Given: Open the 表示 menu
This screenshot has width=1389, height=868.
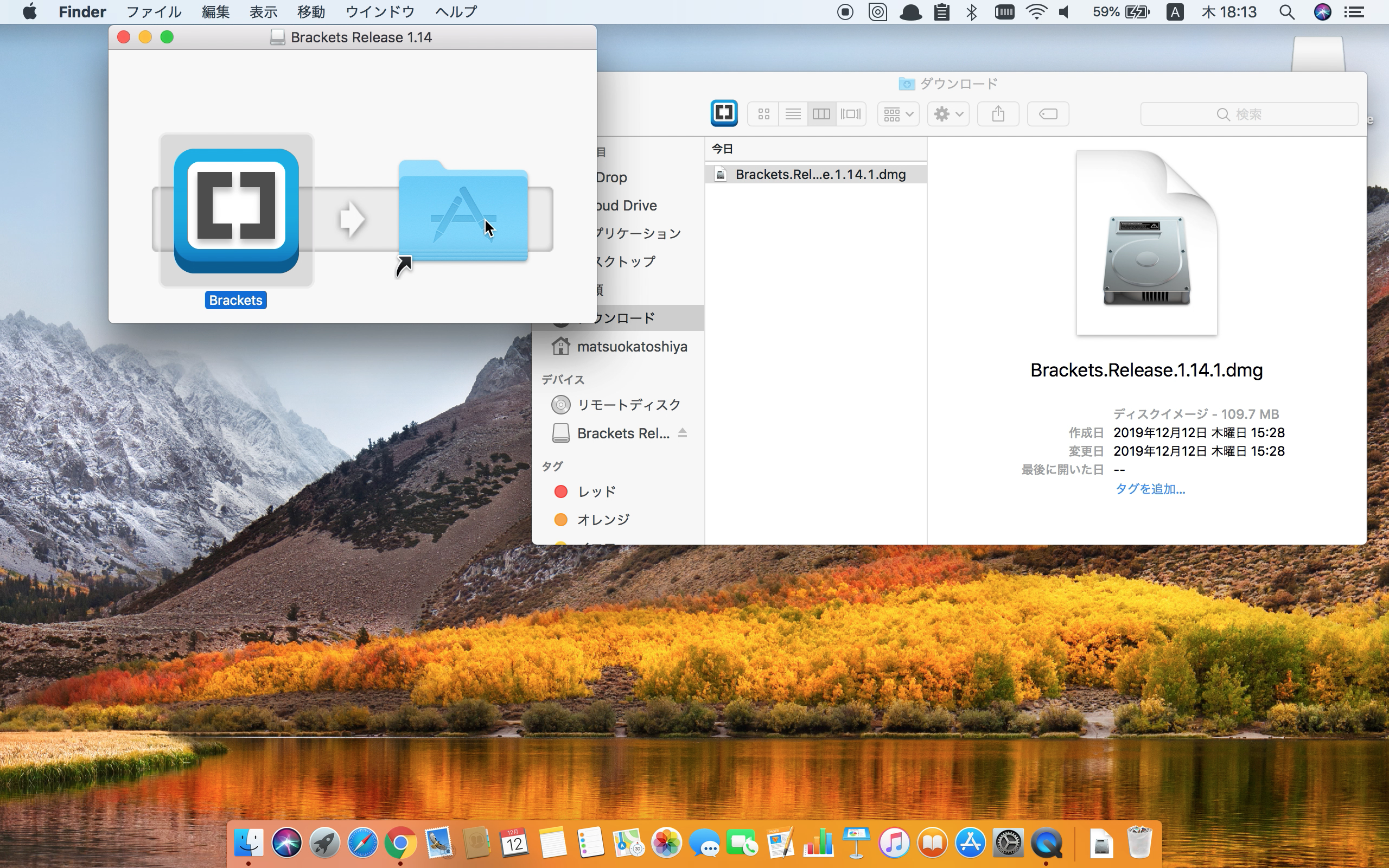Looking at the screenshot, I should coord(264,11).
